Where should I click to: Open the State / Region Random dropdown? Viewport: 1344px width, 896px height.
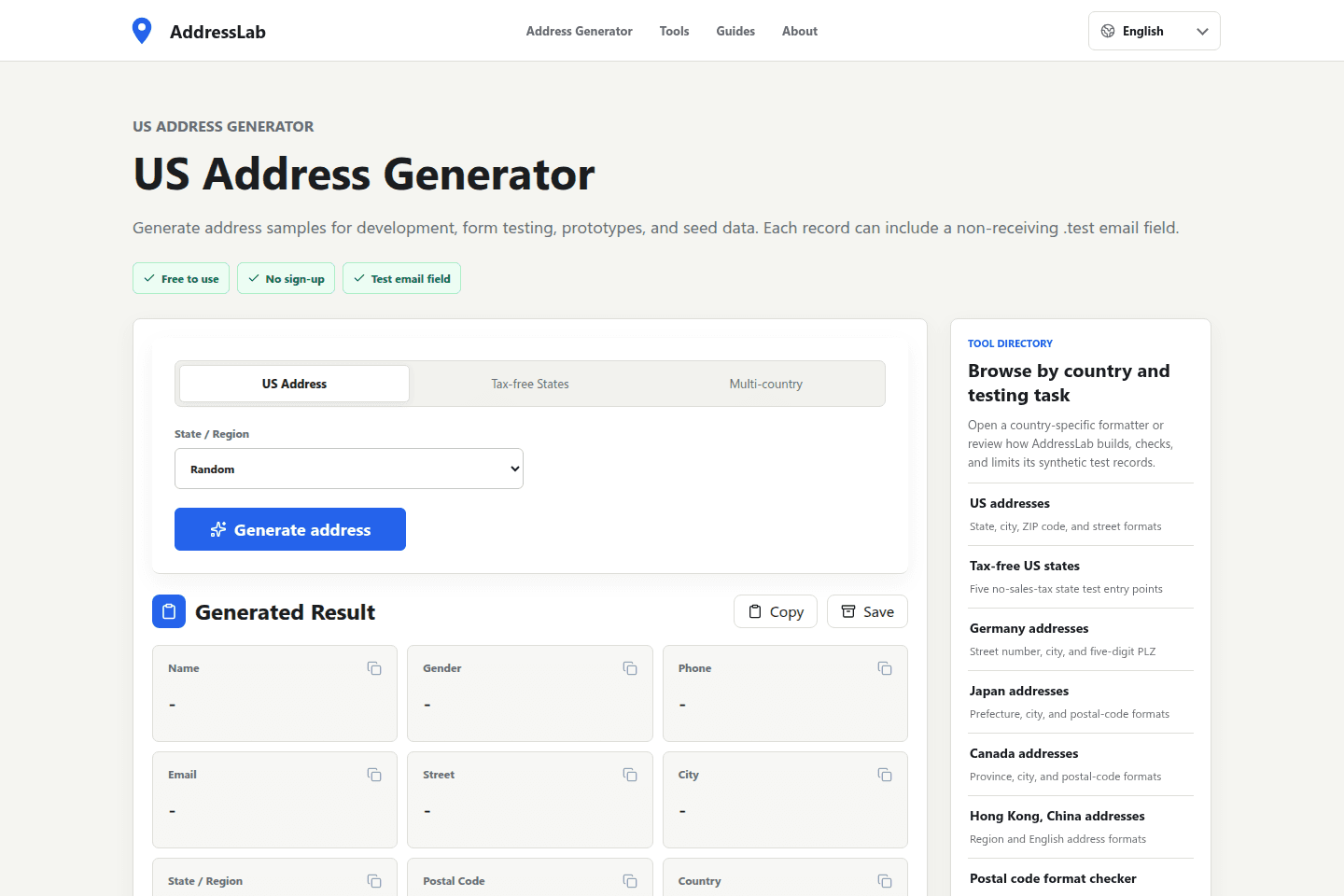pyautogui.click(x=349, y=469)
